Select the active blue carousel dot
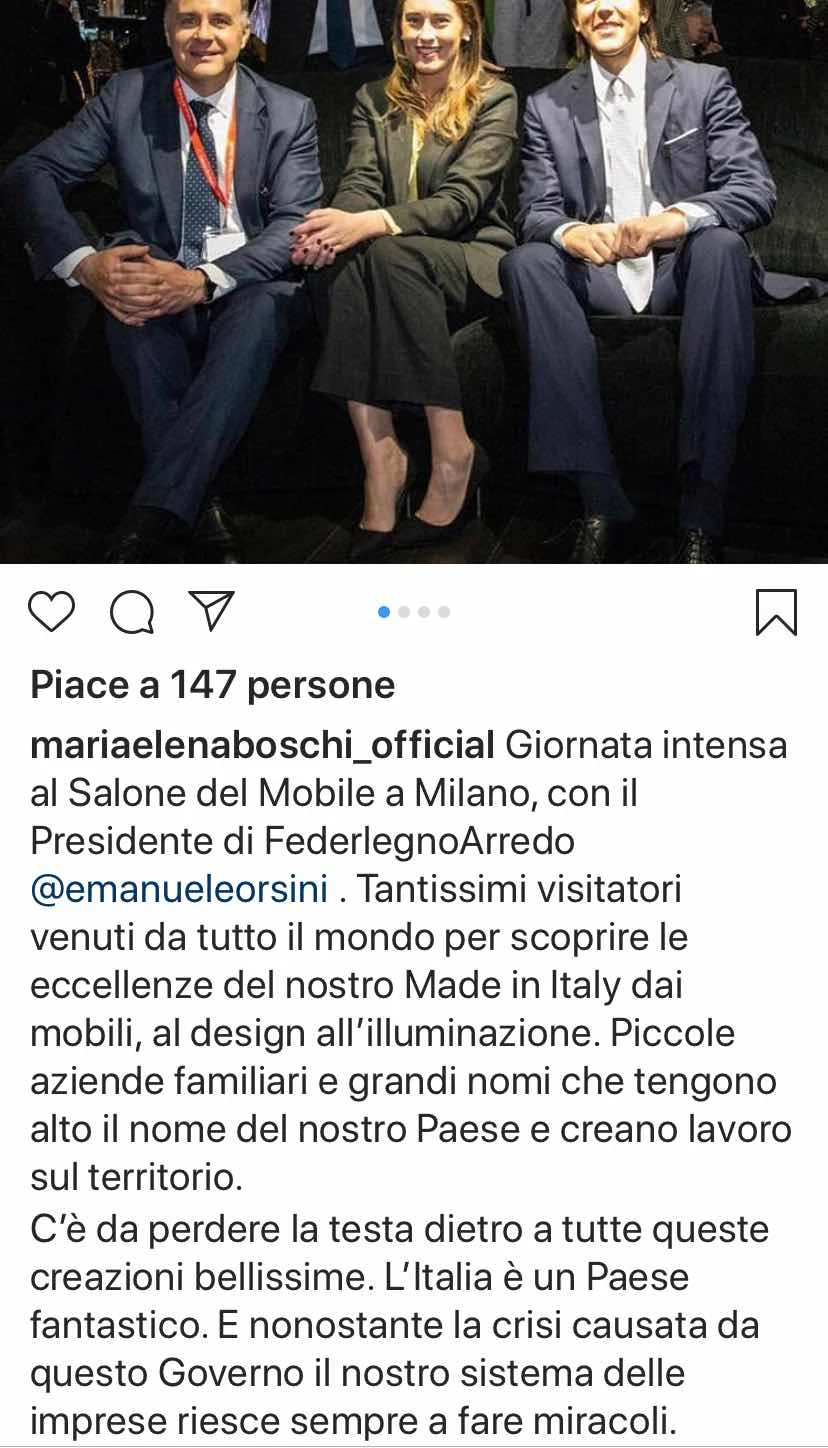 384,612
